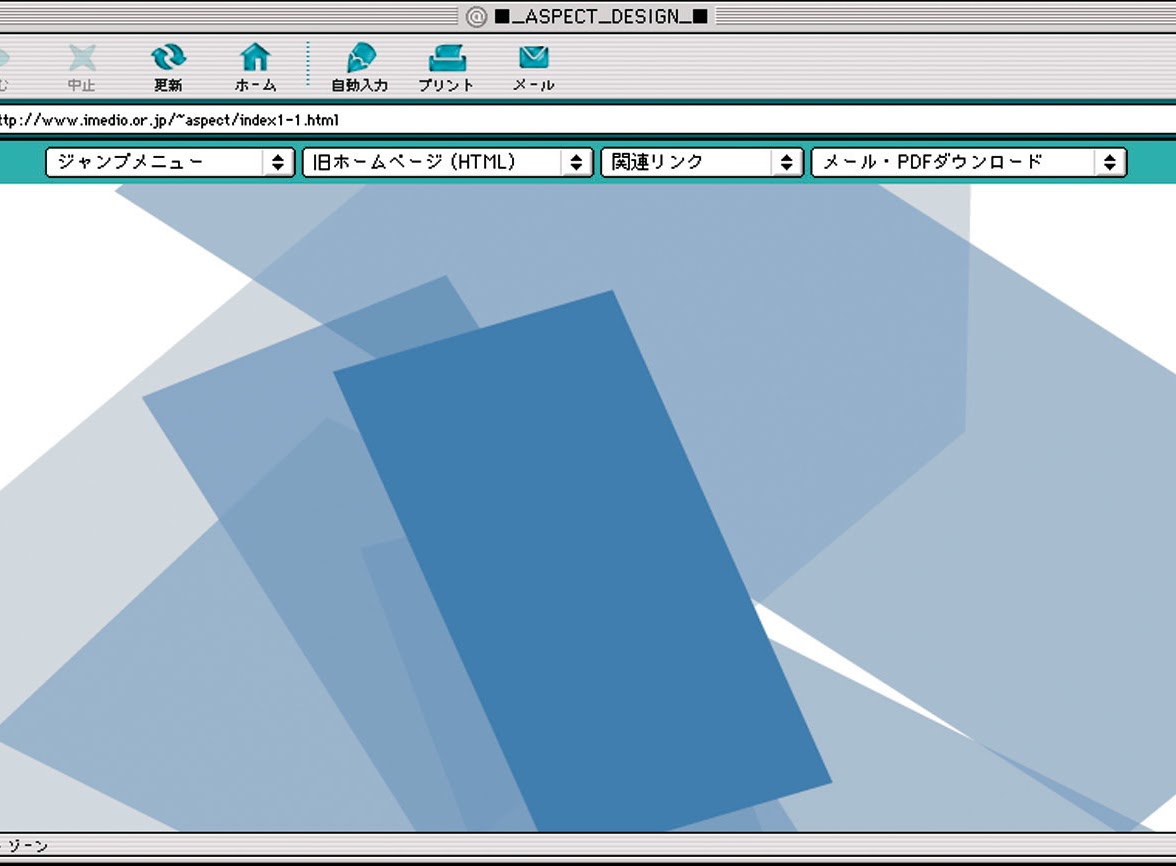Click the dotted toolbar separator line
Screen dimensions: 1176x866
pyautogui.click(x=308, y=66)
